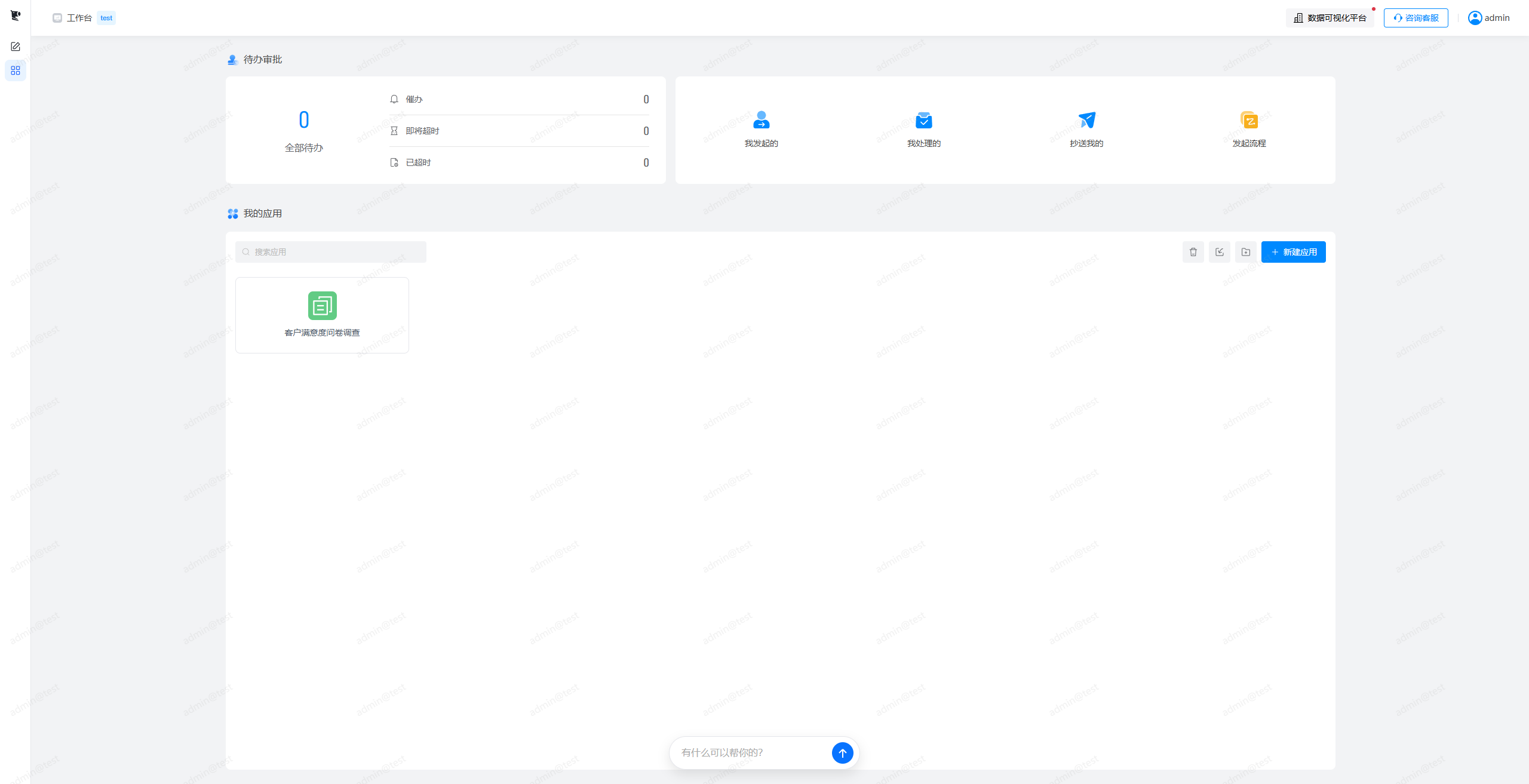Screen dimensions: 1529x784
Task: Open the 我发起的 link label
Action: coord(762,143)
